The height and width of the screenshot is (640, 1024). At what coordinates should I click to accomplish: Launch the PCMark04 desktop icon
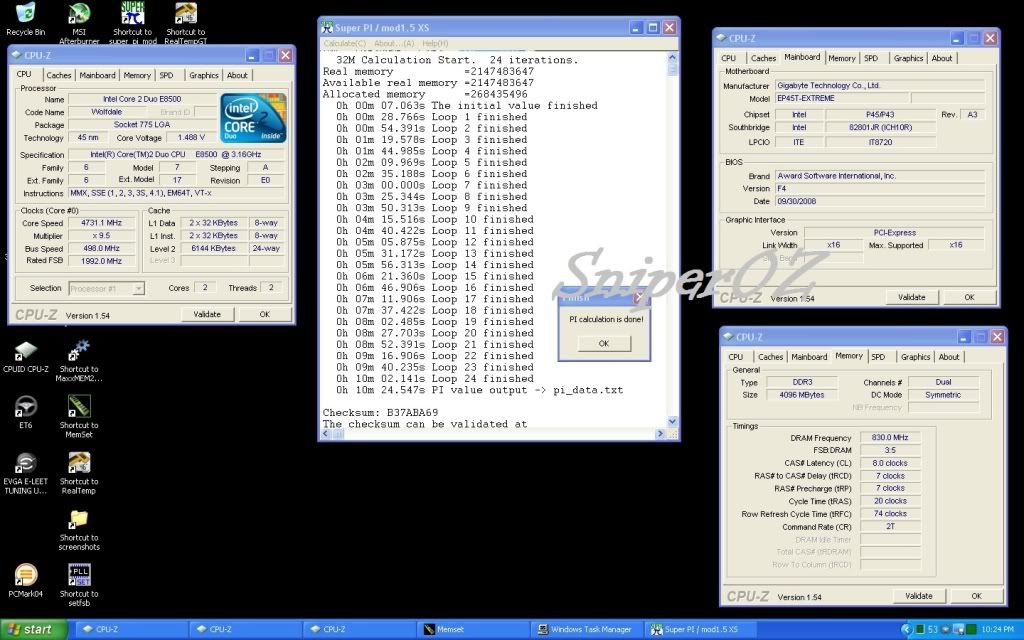[x=26, y=575]
